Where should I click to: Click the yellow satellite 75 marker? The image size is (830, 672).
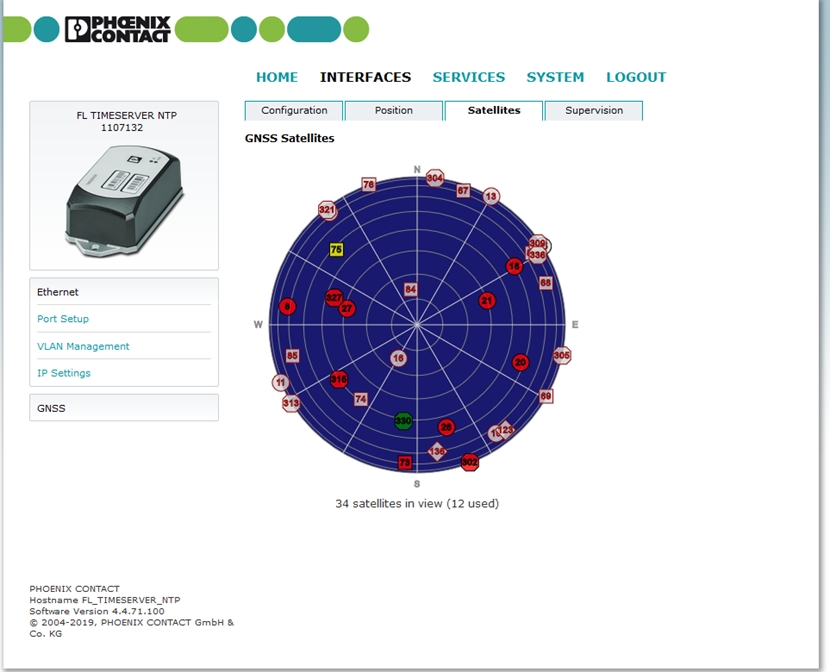pyautogui.click(x=337, y=249)
